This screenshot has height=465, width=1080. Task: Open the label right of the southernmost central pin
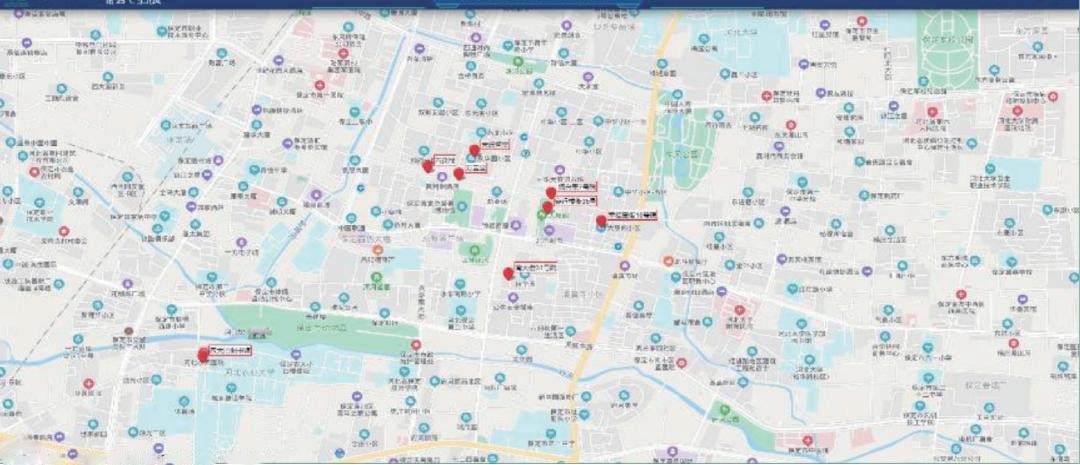tap(535, 268)
